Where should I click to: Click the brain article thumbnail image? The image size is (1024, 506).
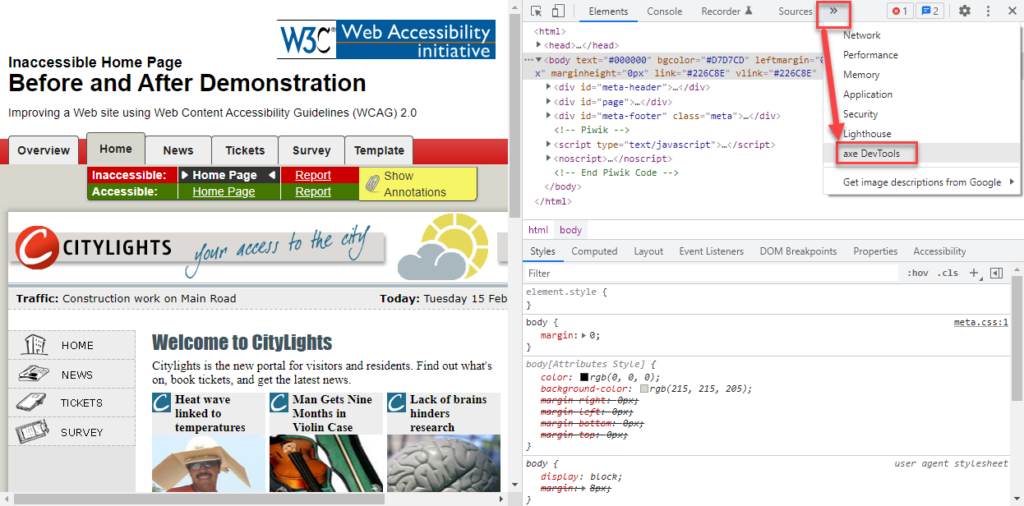443,463
